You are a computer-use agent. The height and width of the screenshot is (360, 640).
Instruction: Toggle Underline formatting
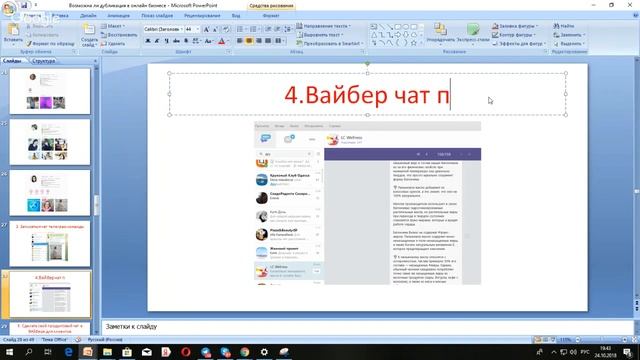167,41
